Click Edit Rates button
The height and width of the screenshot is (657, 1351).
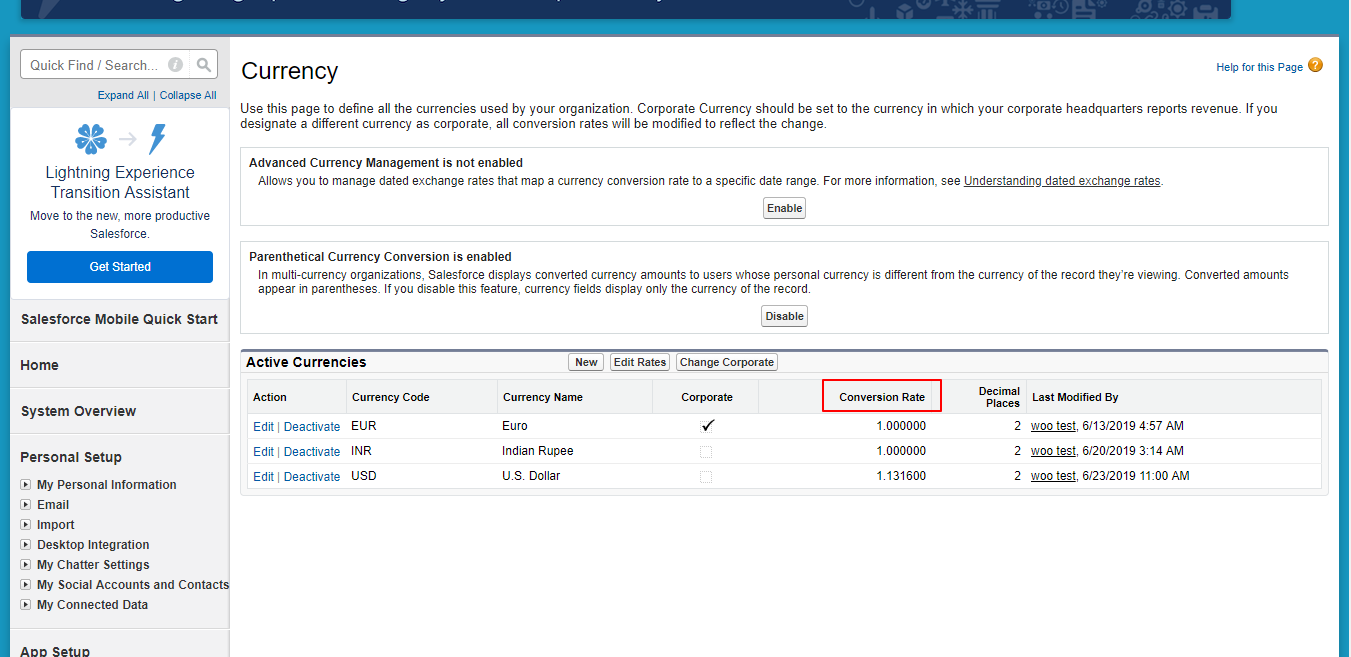point(639,362)
